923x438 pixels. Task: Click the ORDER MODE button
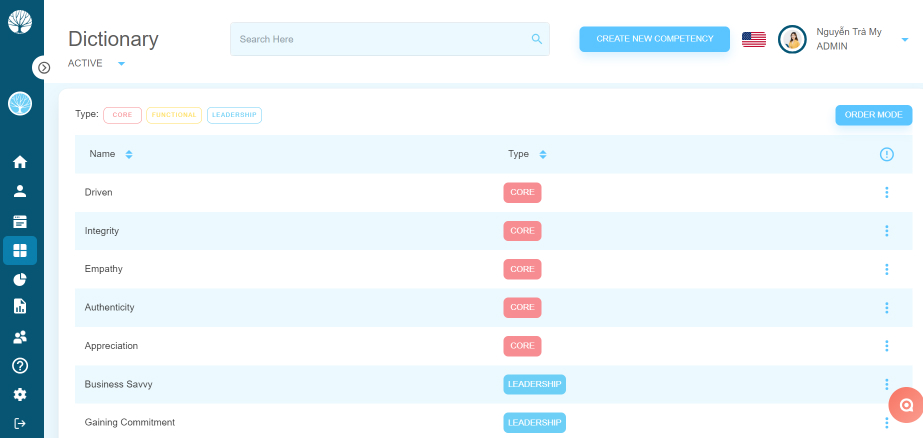click(x=874, y=115)
